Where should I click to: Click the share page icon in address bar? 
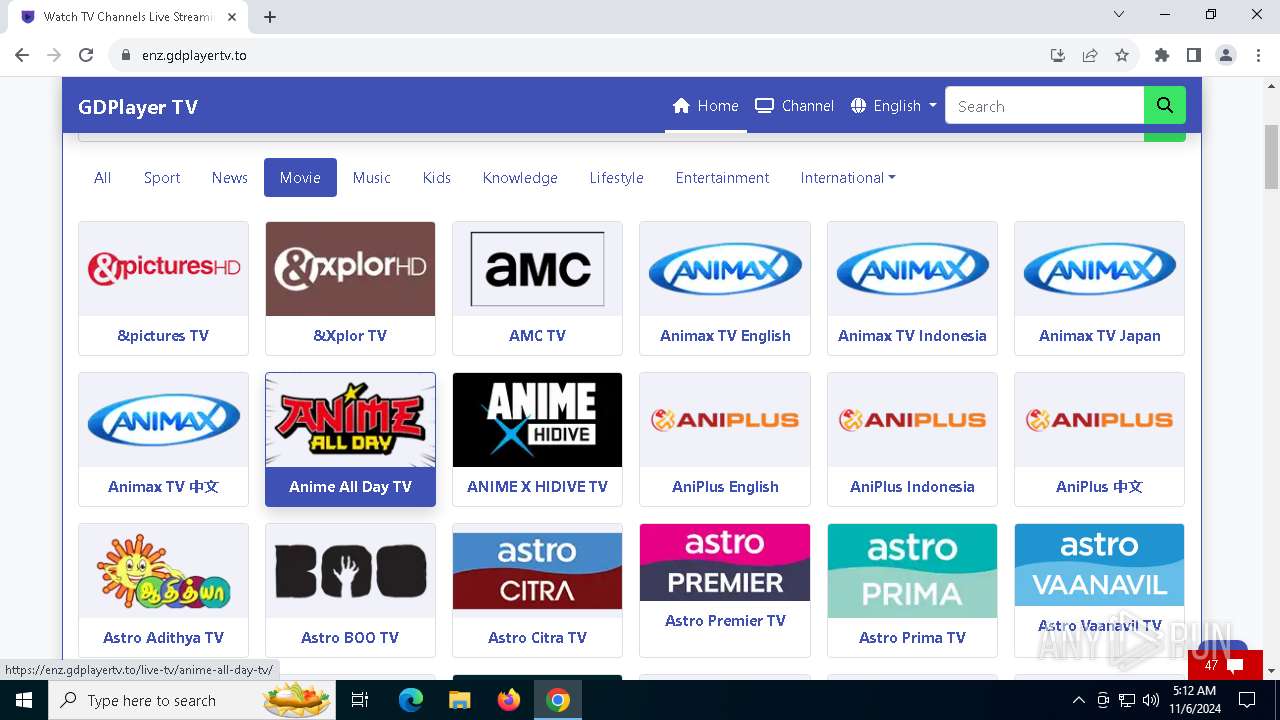click(1090, 55)
